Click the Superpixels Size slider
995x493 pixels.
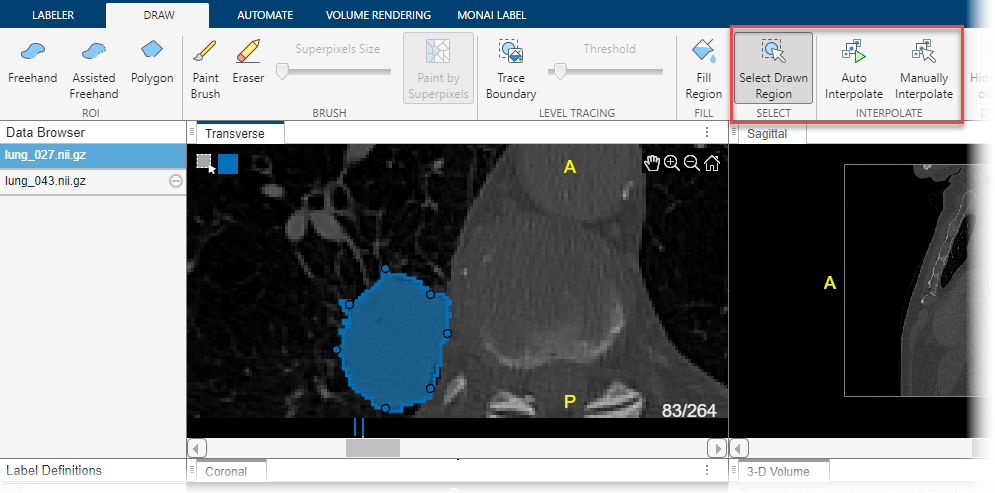(334, 71)
